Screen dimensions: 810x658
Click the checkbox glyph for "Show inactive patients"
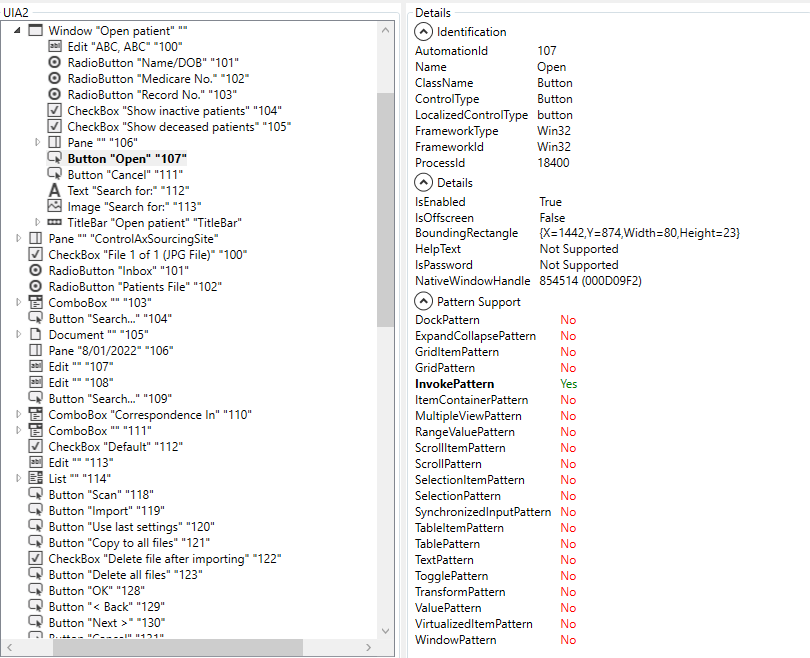[x=55, y=110]
